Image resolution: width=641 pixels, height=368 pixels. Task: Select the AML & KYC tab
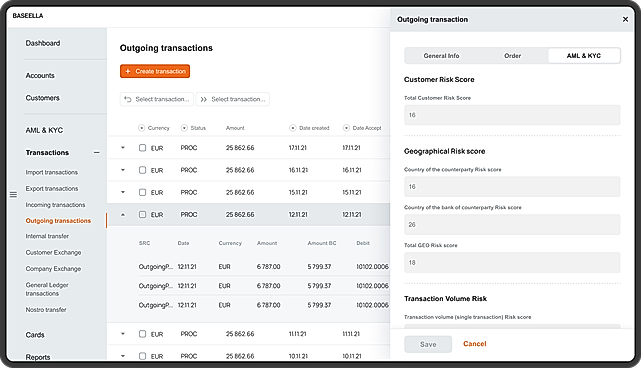584,56
